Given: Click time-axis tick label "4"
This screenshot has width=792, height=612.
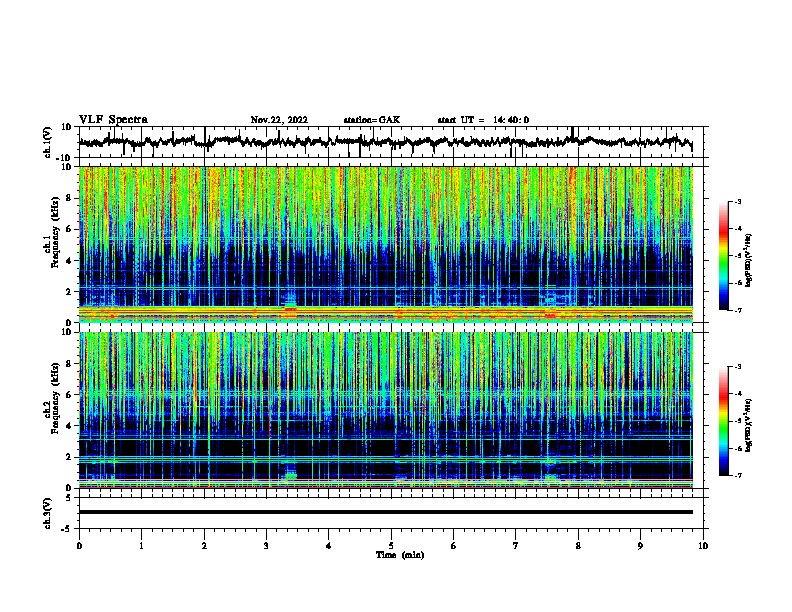Looking at the screenshot, I should pyautogui.click(x=329, y=546).
